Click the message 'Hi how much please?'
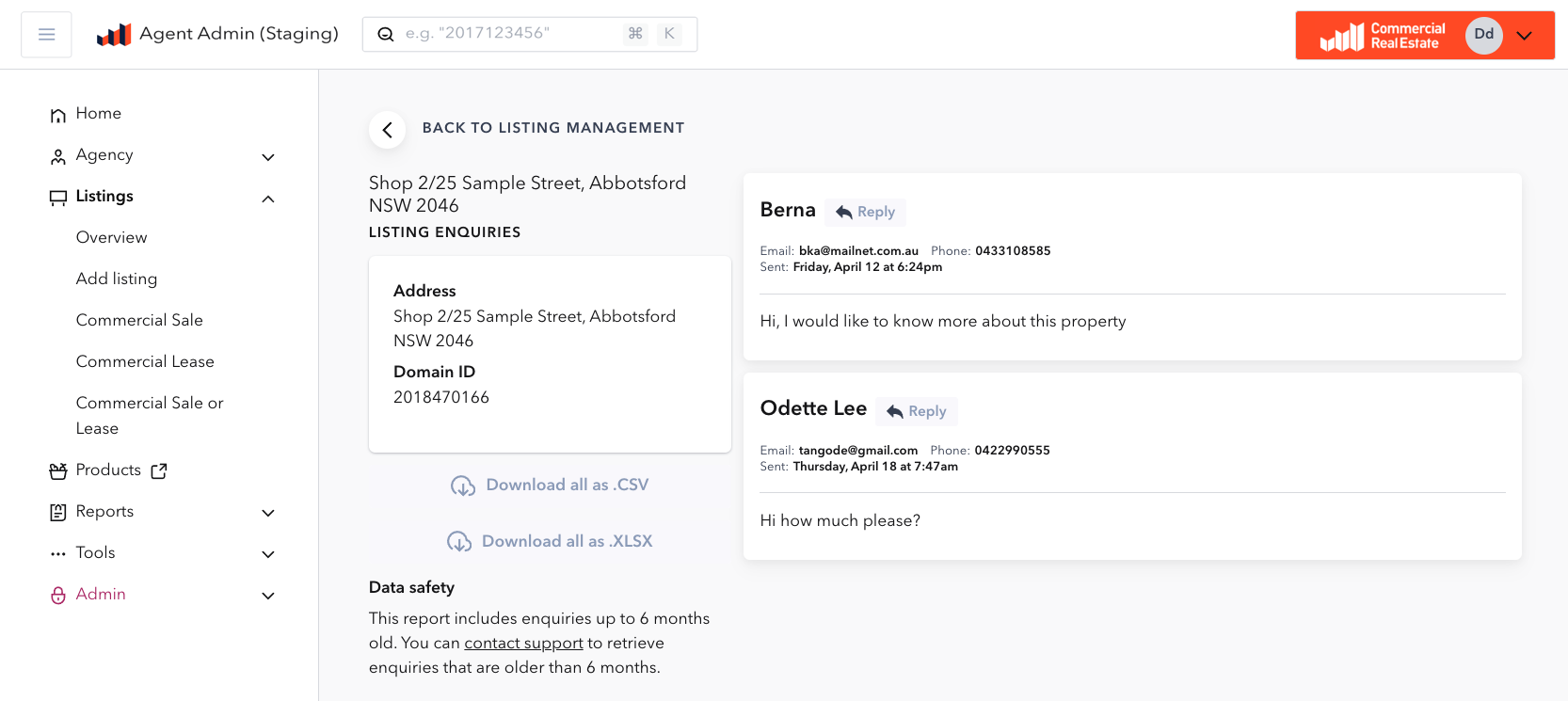Image resolution: width=1568 pixels, height=701 pixels. coord(840,520)
